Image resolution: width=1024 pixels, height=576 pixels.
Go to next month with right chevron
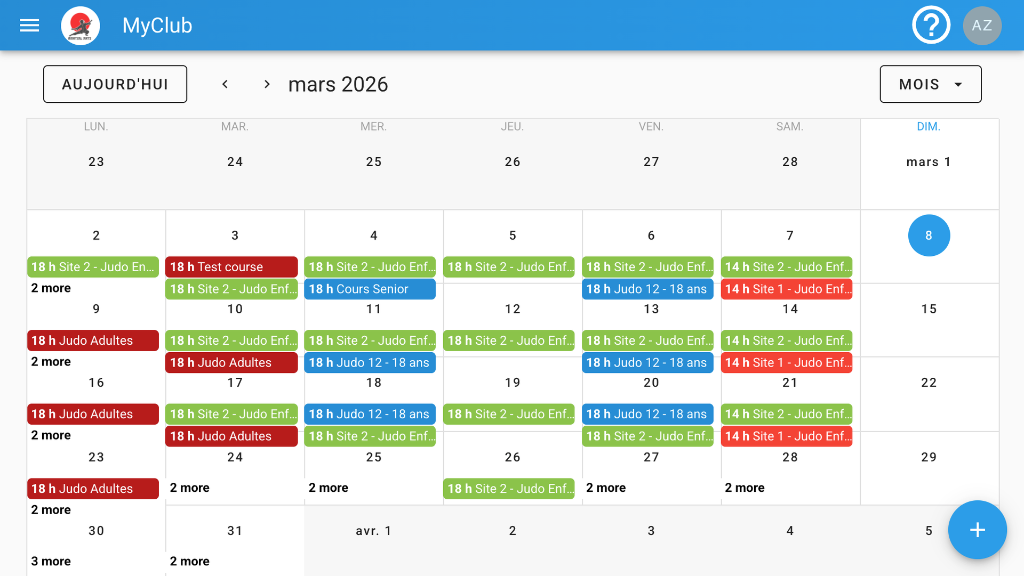[x=267, y=84]
